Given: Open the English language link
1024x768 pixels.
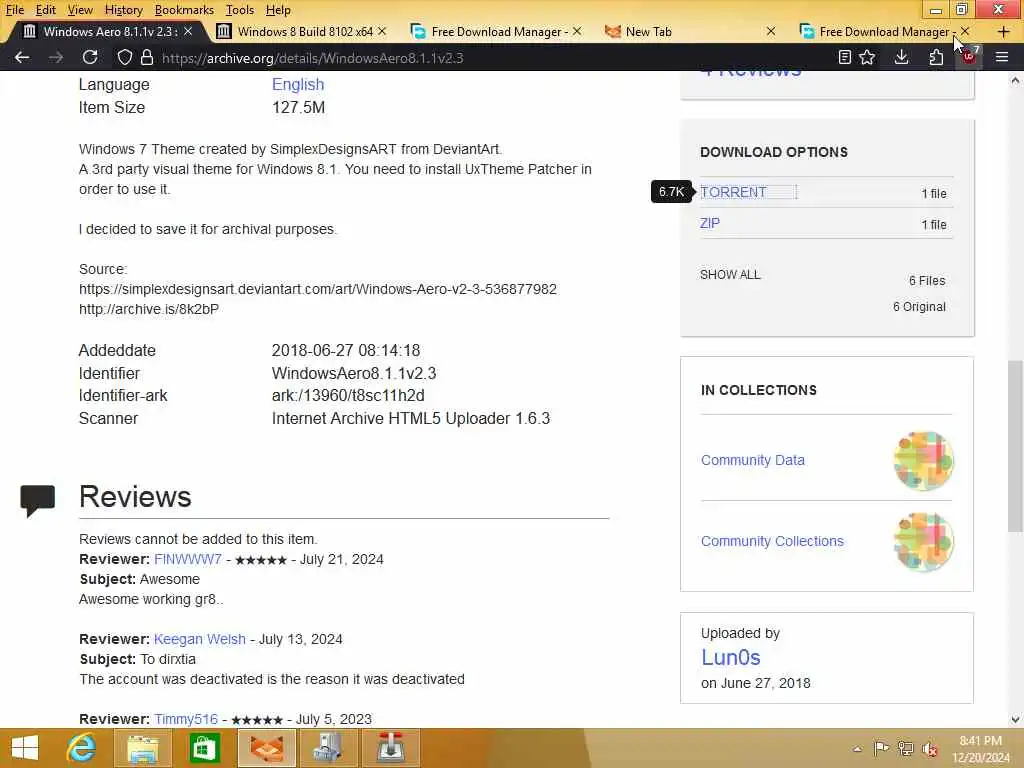Looking at the screenshot, I should (298, 84).
